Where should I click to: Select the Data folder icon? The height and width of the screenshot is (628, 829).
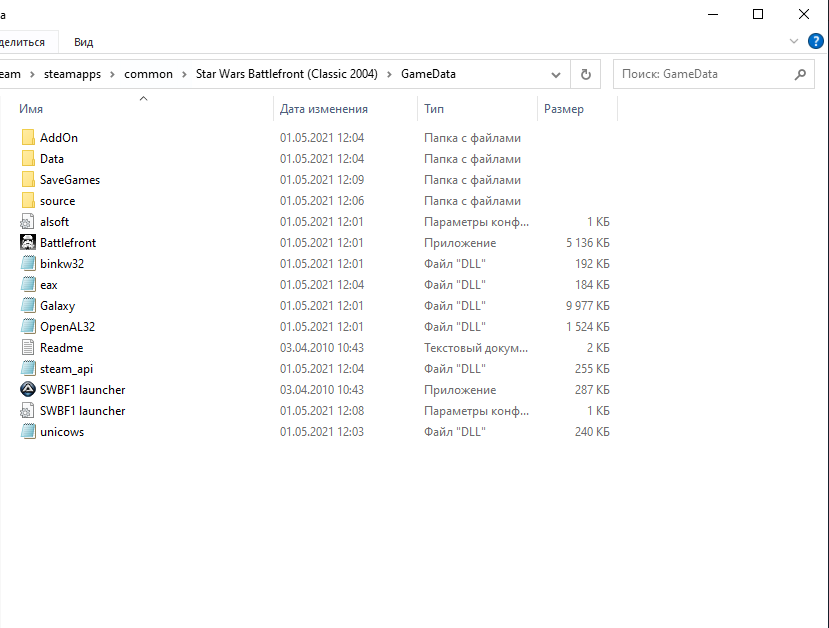[28, 159]
